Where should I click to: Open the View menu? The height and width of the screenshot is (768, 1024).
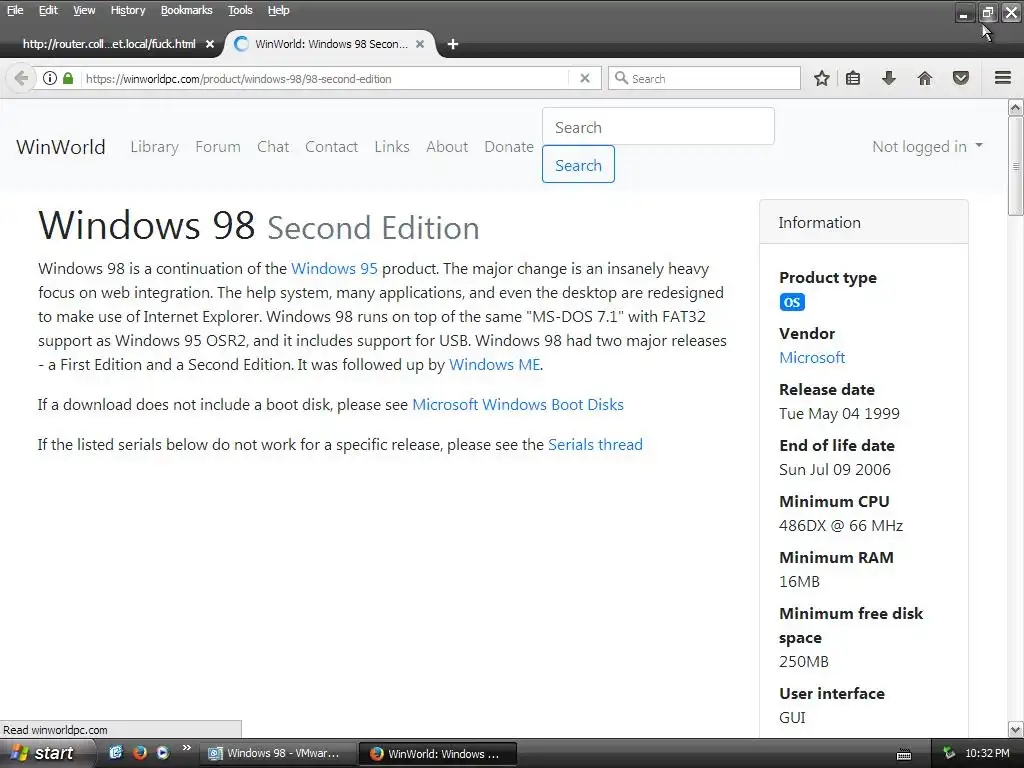pyautogui.click(x=84, y=10)
